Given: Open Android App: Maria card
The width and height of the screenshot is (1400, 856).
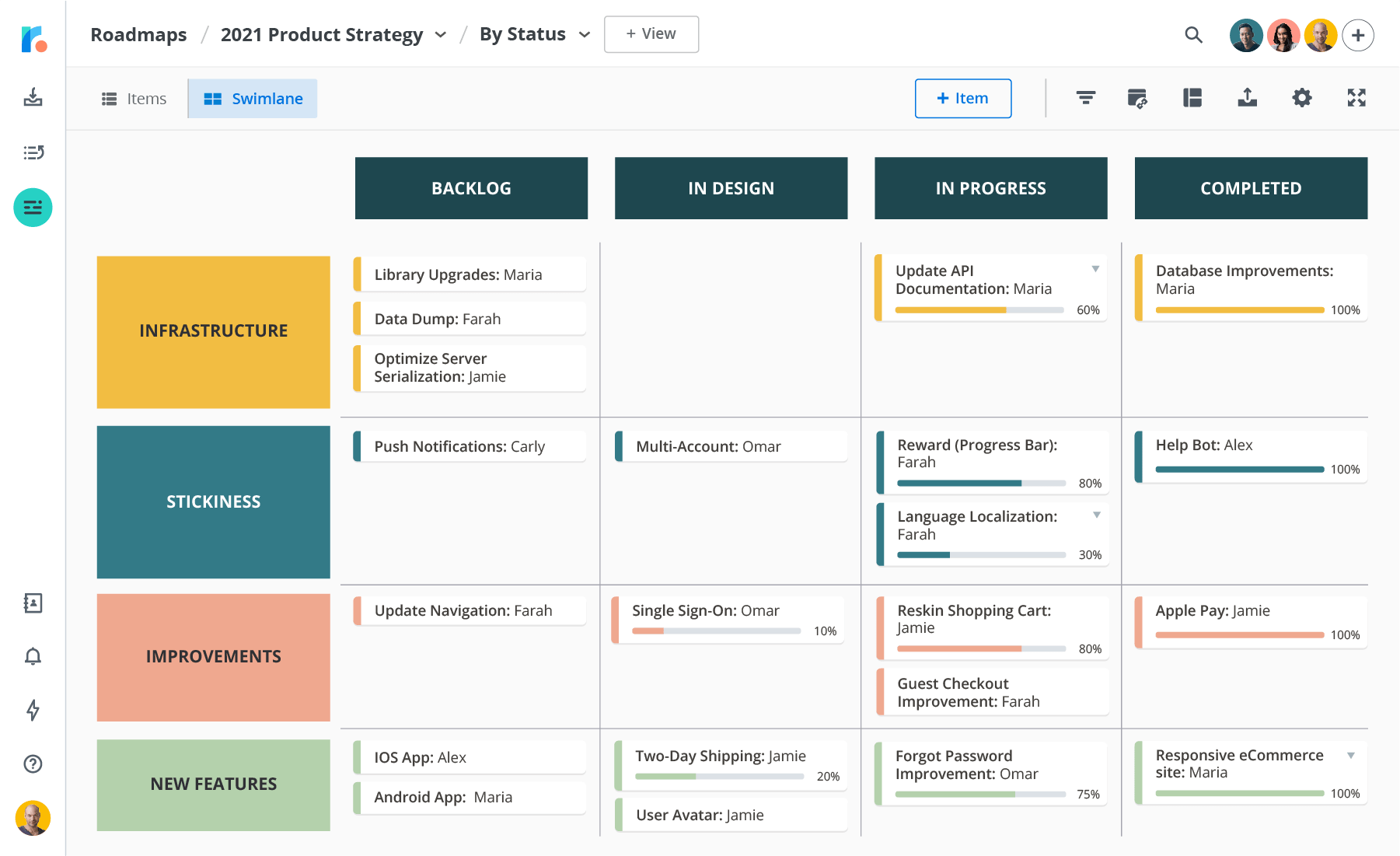Looking at the screenshot, I should pos(470,797).
